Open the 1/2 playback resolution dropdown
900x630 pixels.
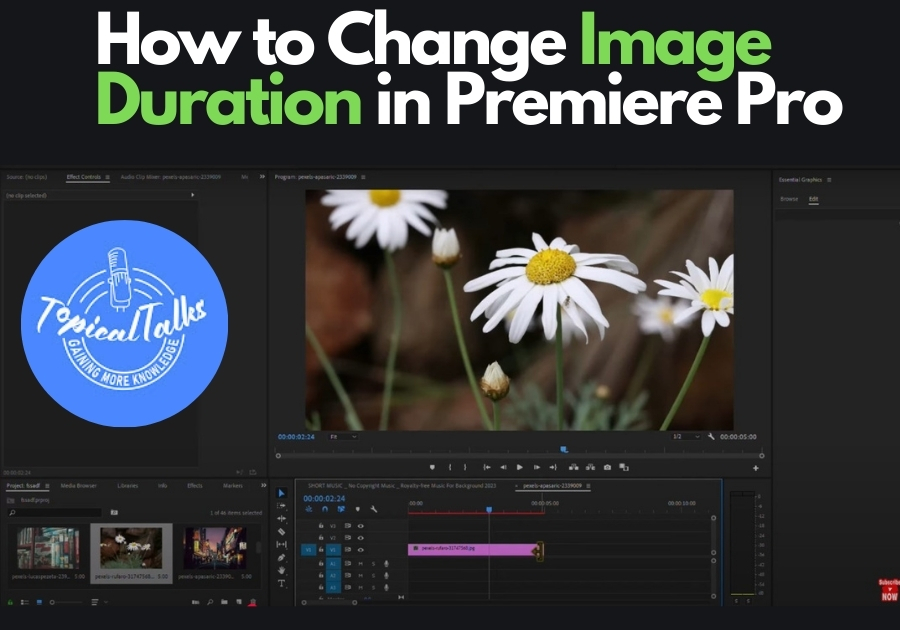click(686, 437)
